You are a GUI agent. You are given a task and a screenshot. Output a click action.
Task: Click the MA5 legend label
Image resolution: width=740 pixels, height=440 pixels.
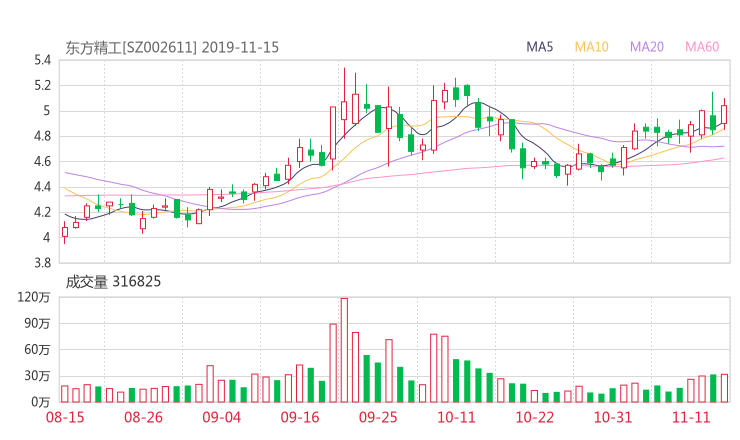coord(539,47)
